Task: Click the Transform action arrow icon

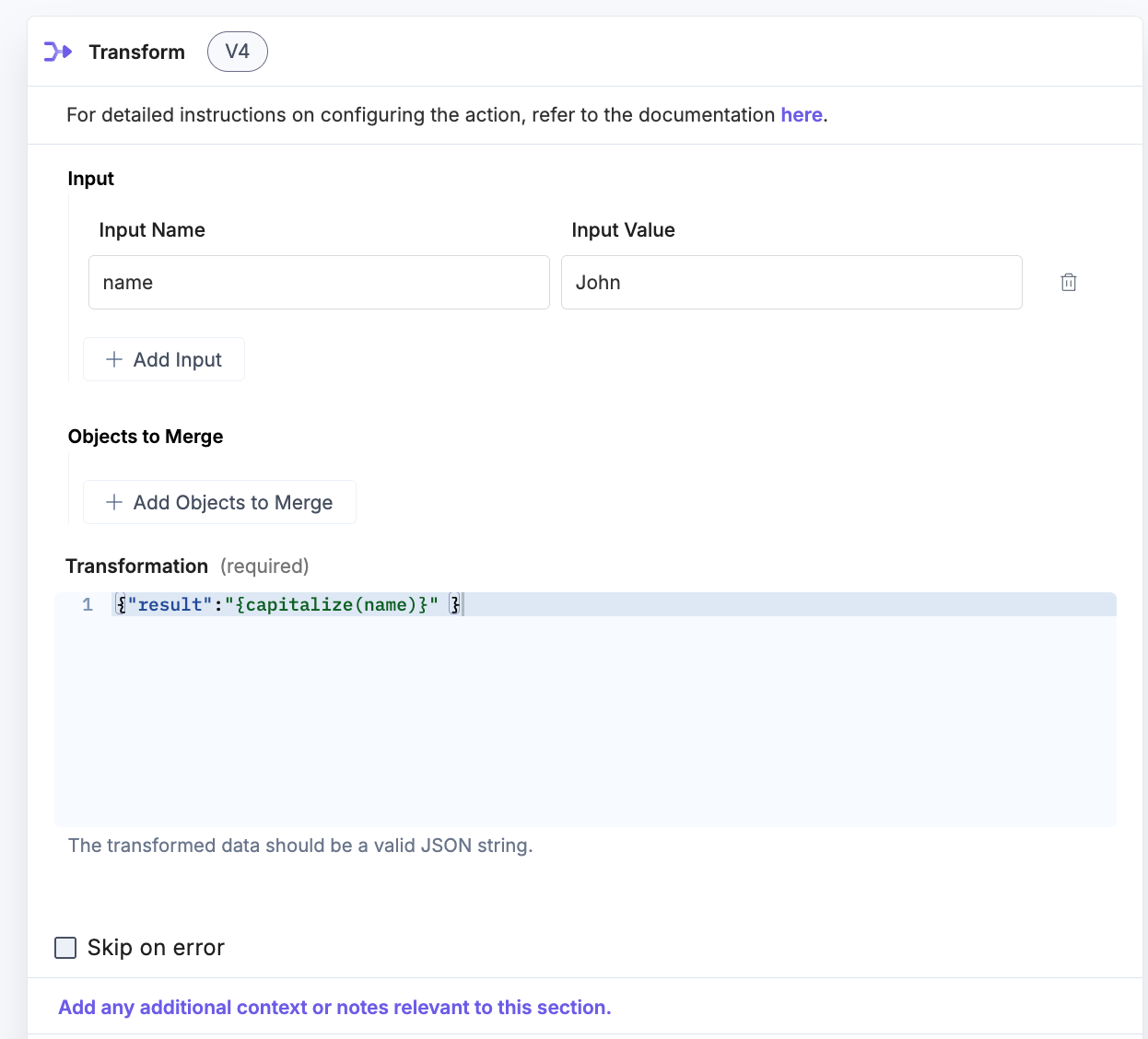Action: [57, 52]
